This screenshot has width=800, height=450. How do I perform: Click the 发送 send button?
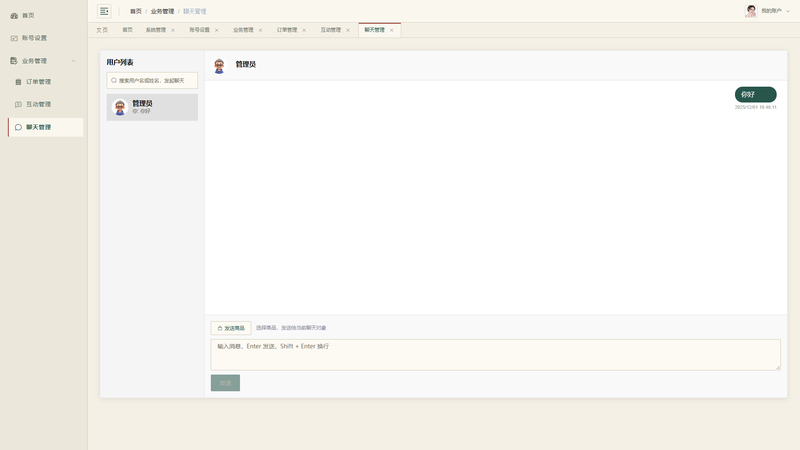coord(225,383)
